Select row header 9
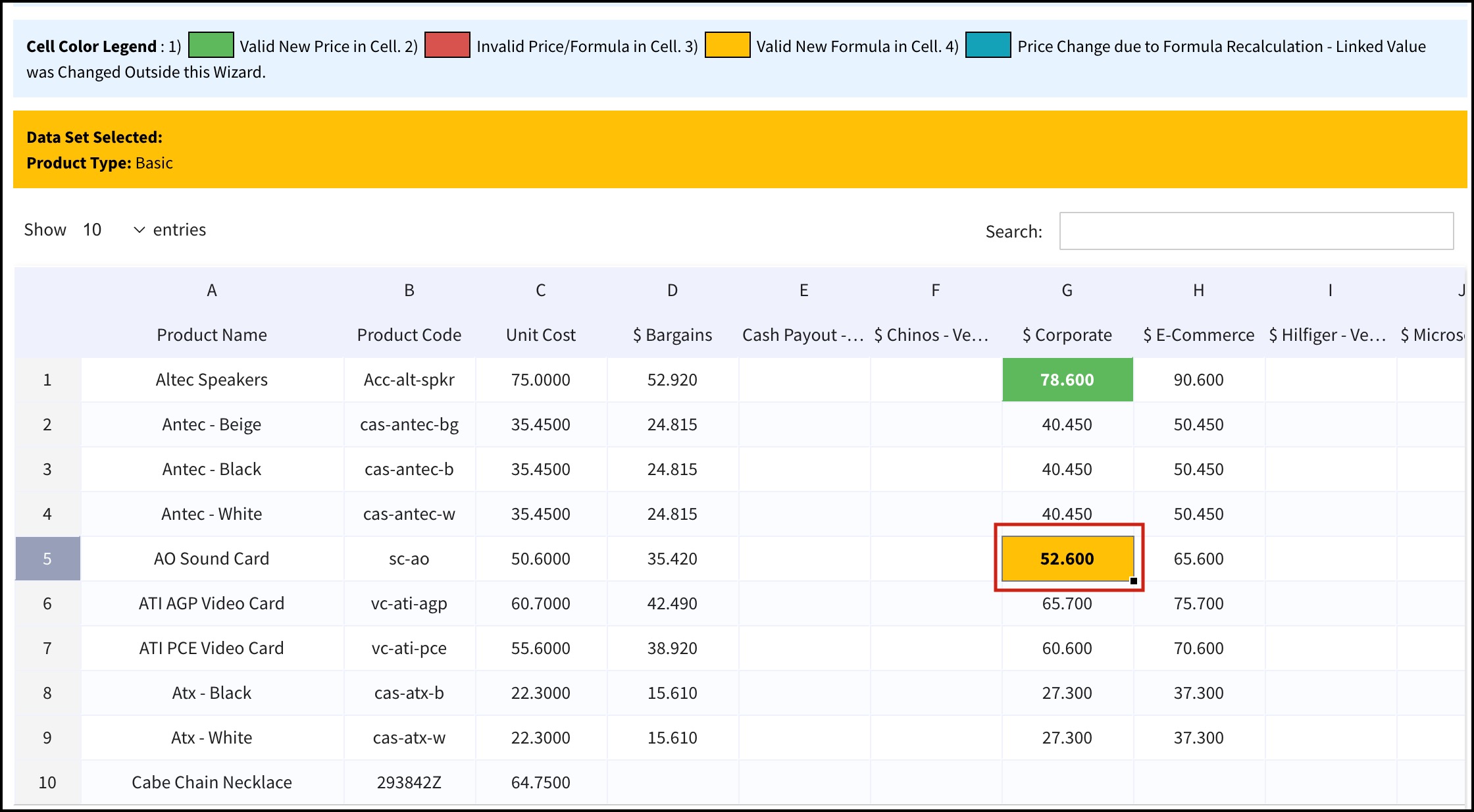Screen dimensions: 1474x812 click(47, 738)
